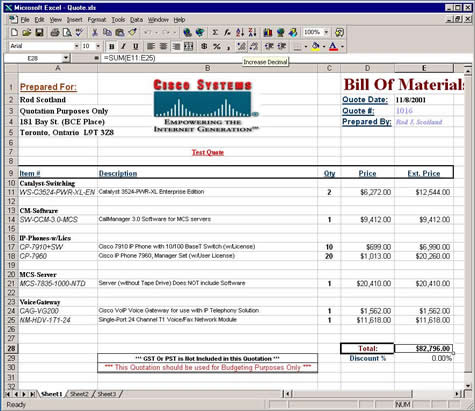Open the Font Color red A swatch
475x411 pixels.
tap(333, 46)
